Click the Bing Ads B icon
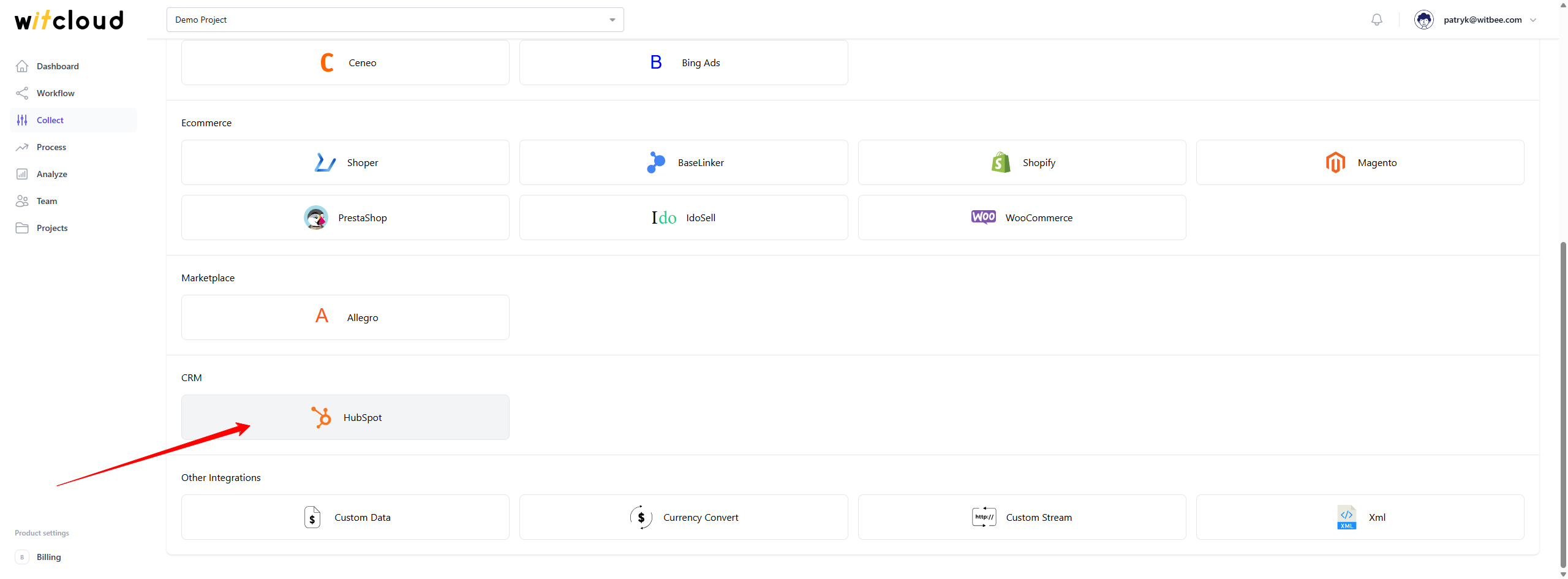The width and height of the screenshot is (1568, 579). click(656, 62)
